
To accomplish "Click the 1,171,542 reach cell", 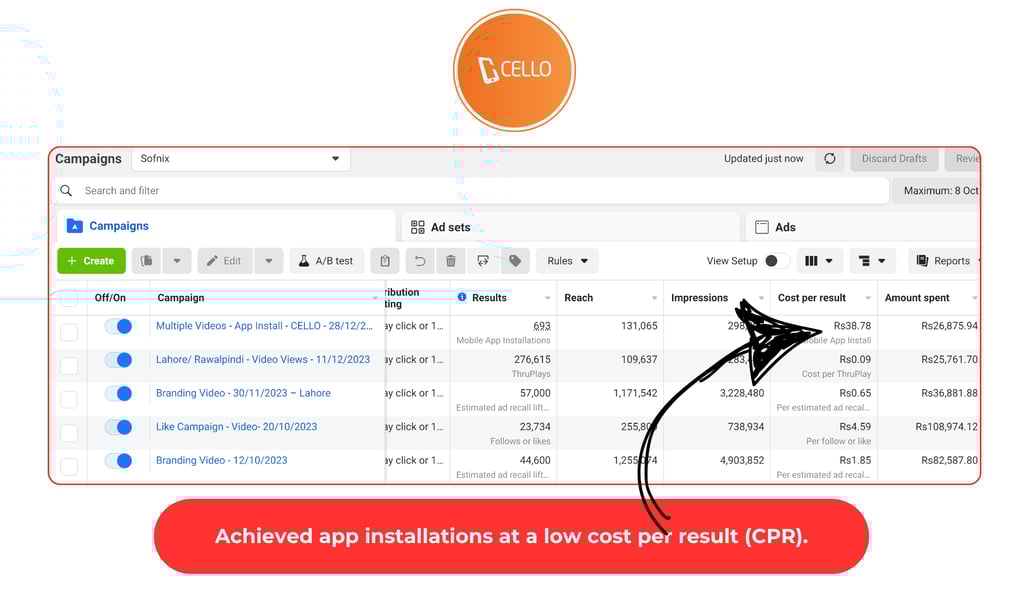I will point(635,393).
